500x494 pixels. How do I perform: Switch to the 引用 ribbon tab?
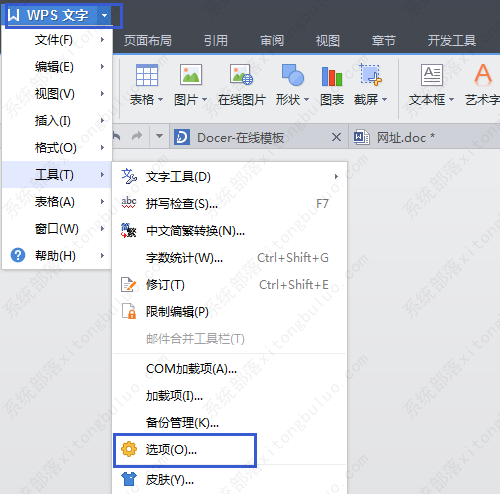click(x=216, y=41)
